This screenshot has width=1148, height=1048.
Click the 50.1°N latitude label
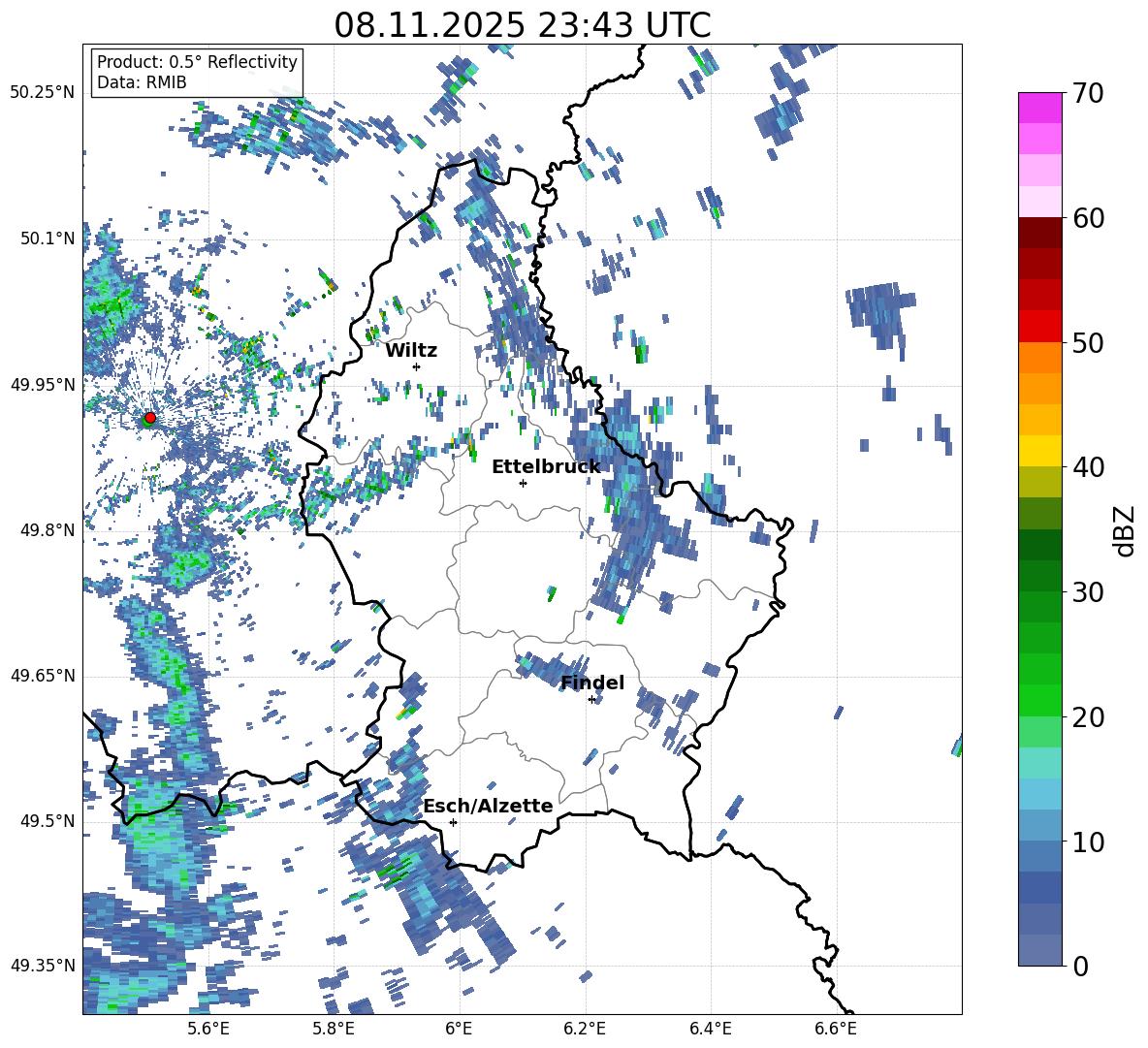tap(48, 238)
